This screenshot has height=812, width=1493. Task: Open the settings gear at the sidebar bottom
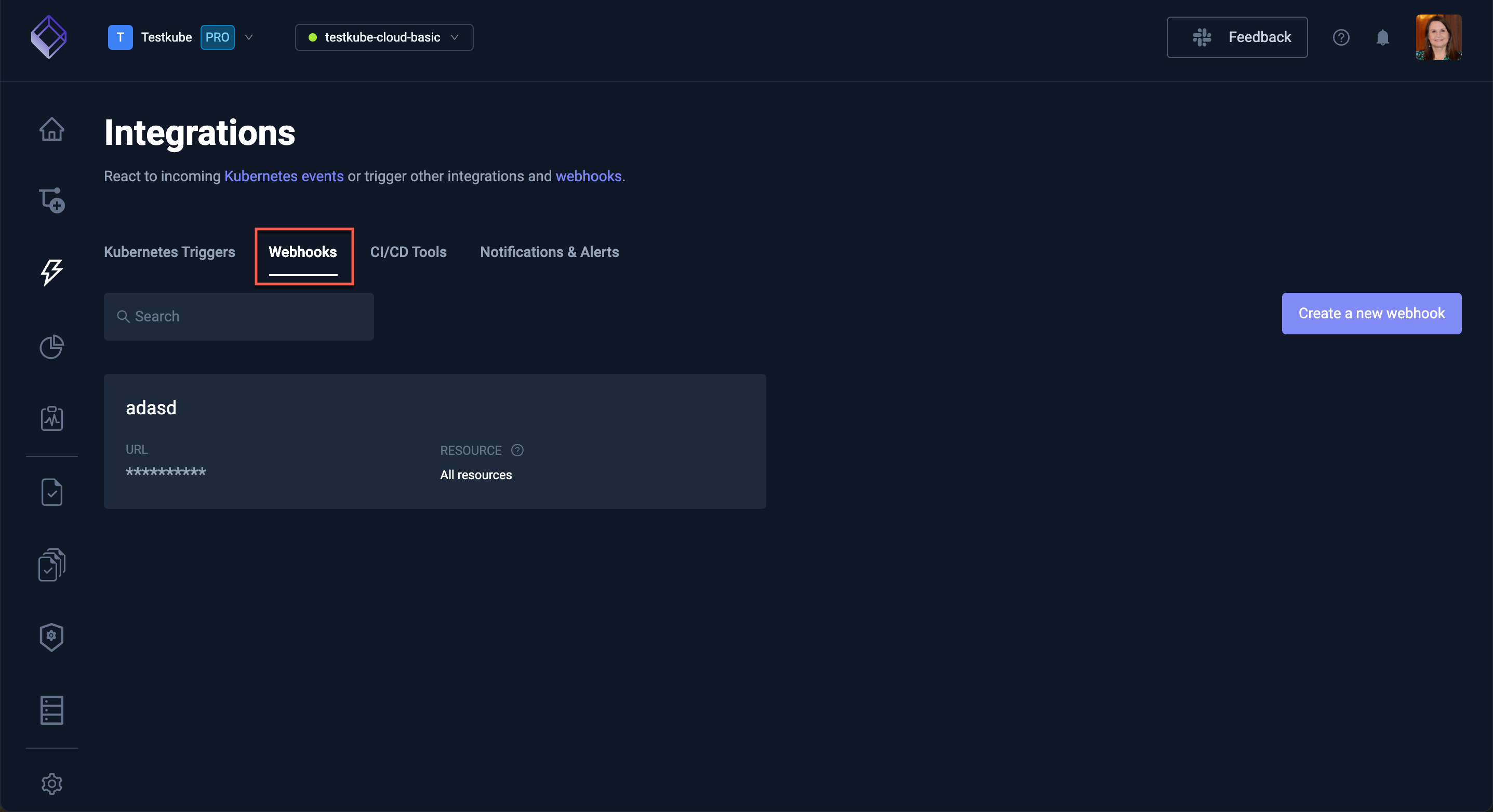[51, 783]
